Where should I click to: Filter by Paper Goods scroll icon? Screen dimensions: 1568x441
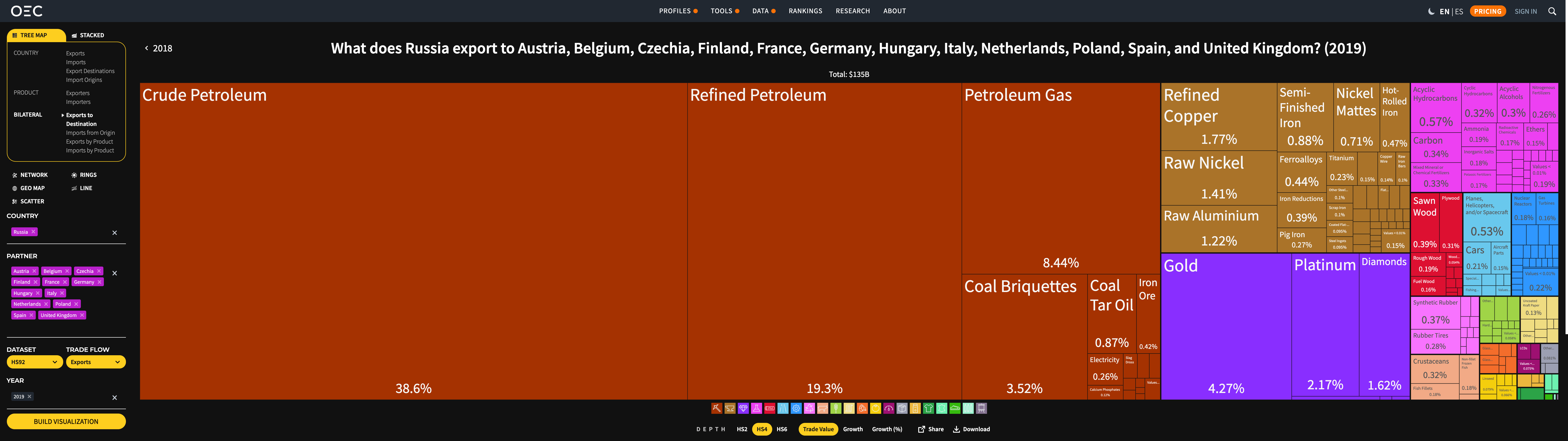pyautogui.click(x=849, y=409)
